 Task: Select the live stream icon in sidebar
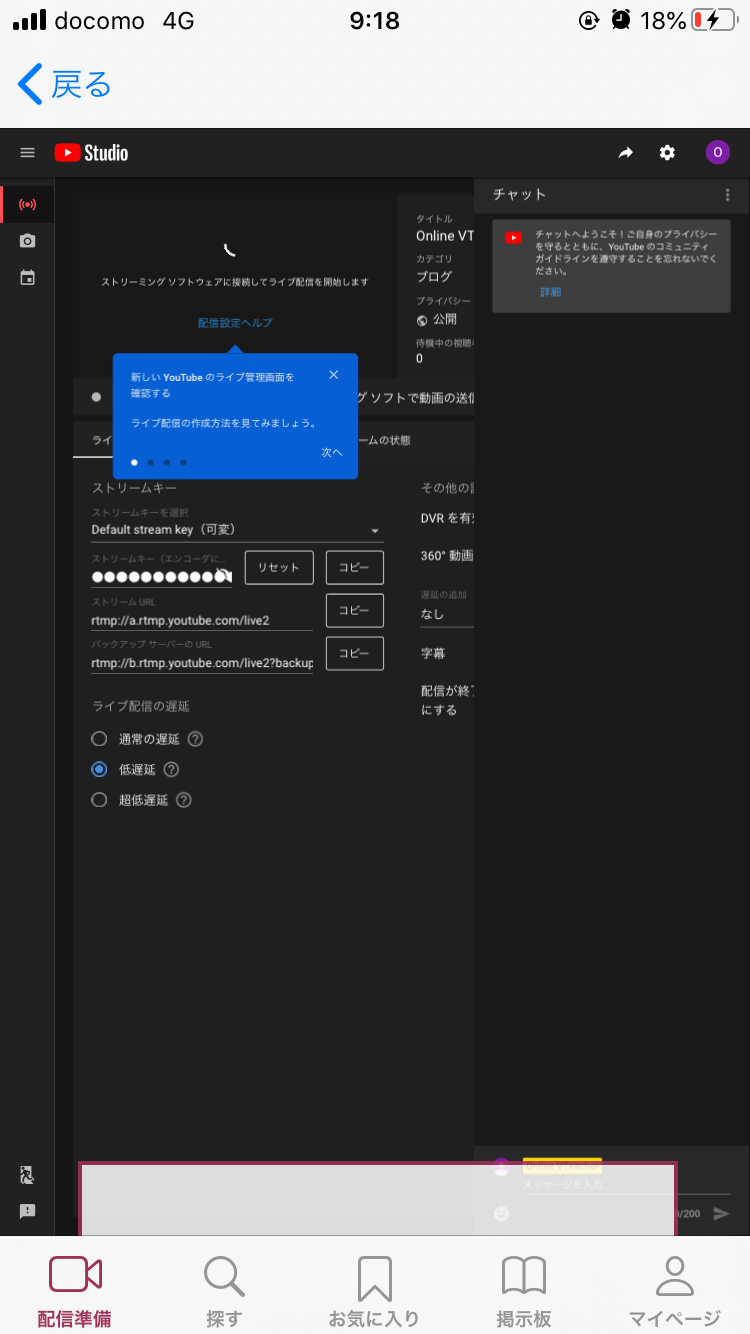(28, 205)
